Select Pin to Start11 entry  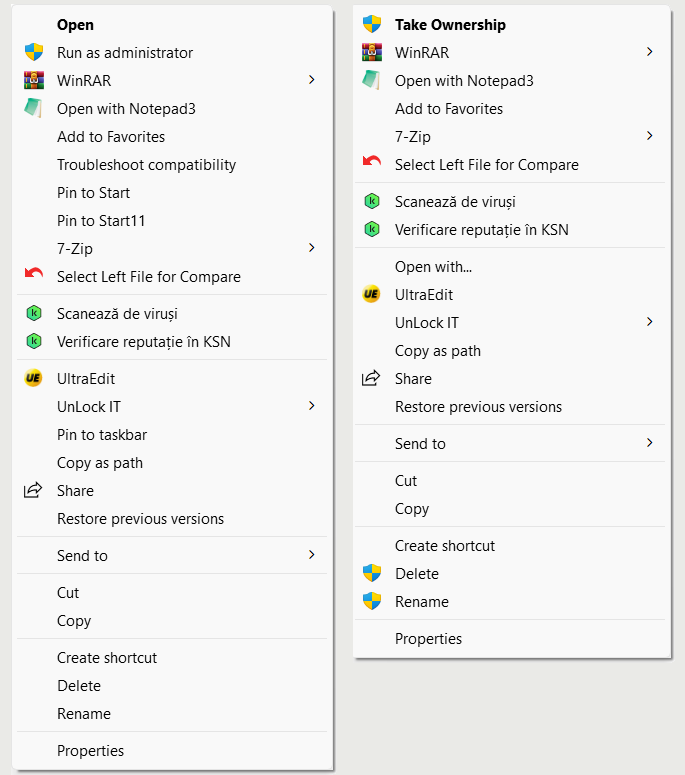click(x=101, y=220)
